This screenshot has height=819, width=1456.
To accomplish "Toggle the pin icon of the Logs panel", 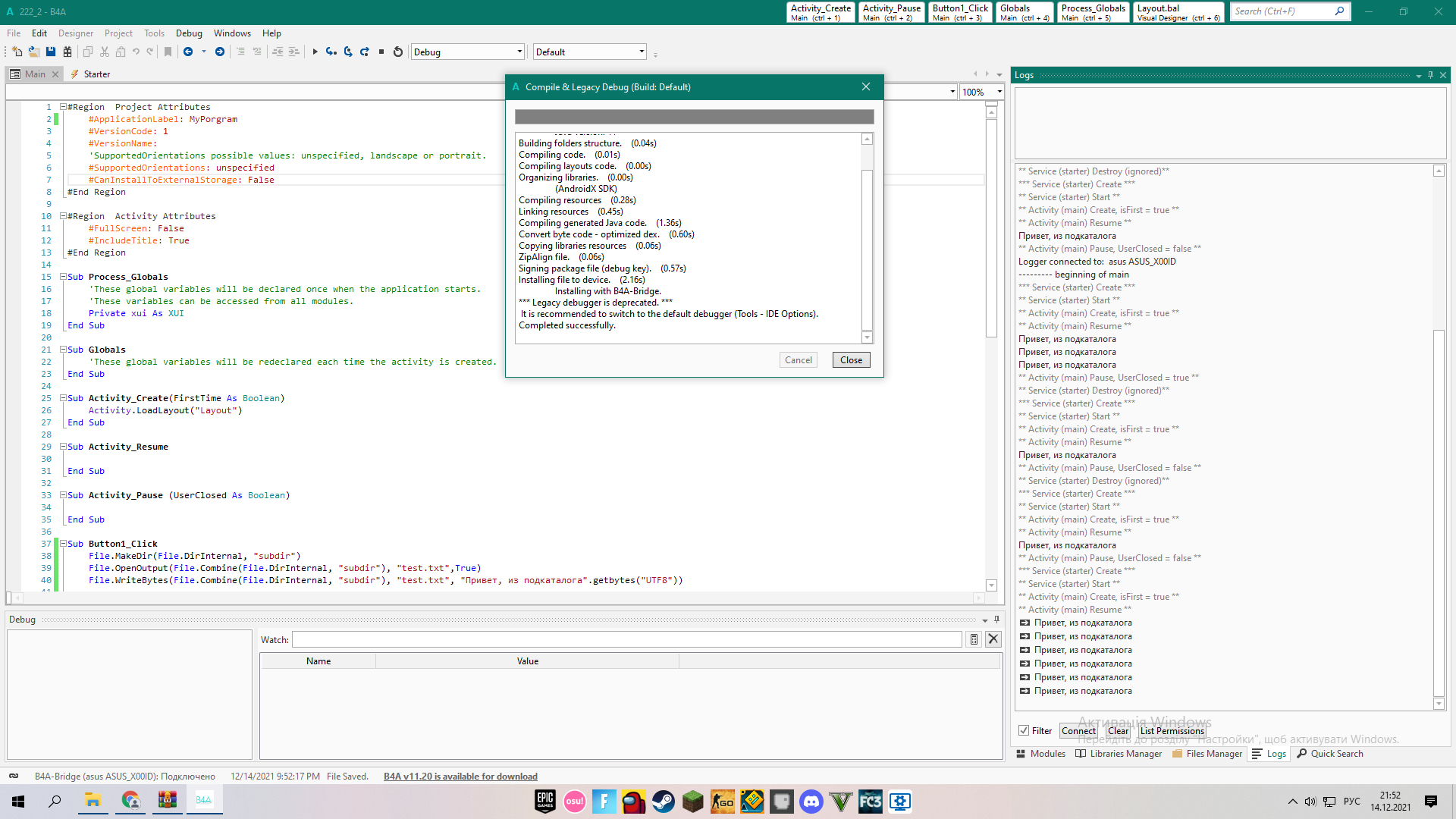I will coord(1429,75).
